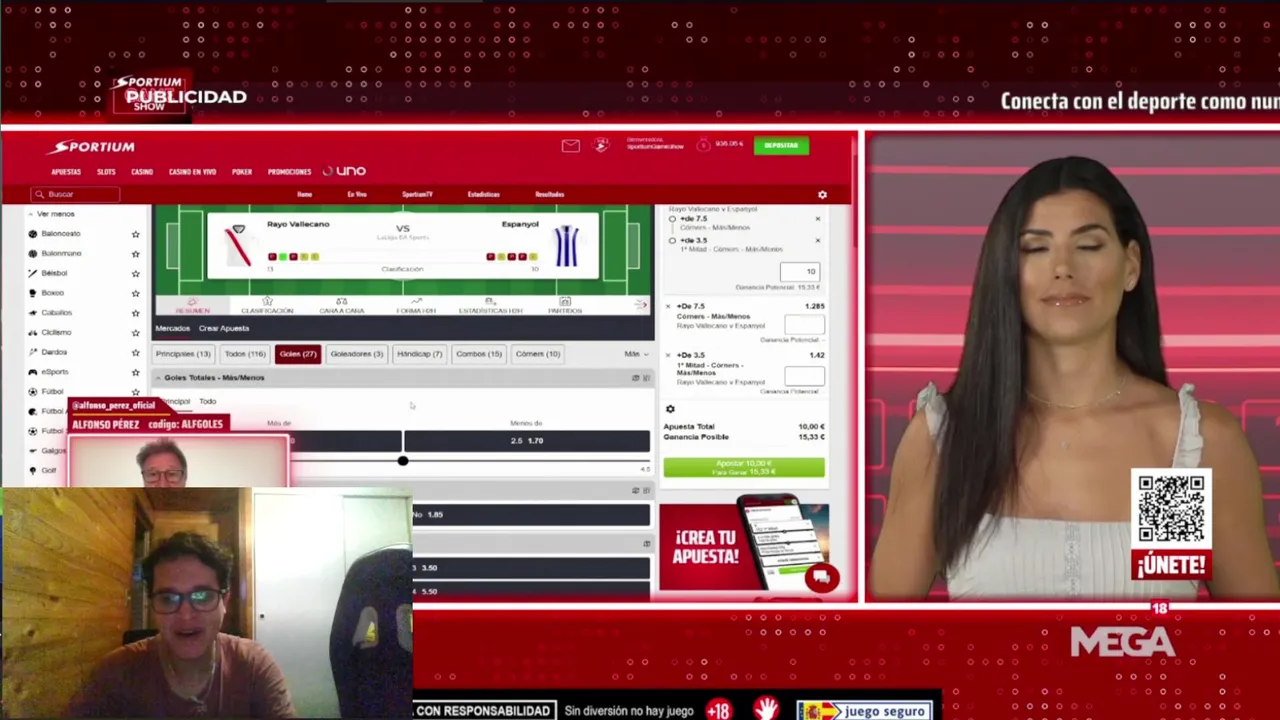Viewport: 1280px width, 720px height.
Task: Open the Slots menu
Action: (106, 172)
